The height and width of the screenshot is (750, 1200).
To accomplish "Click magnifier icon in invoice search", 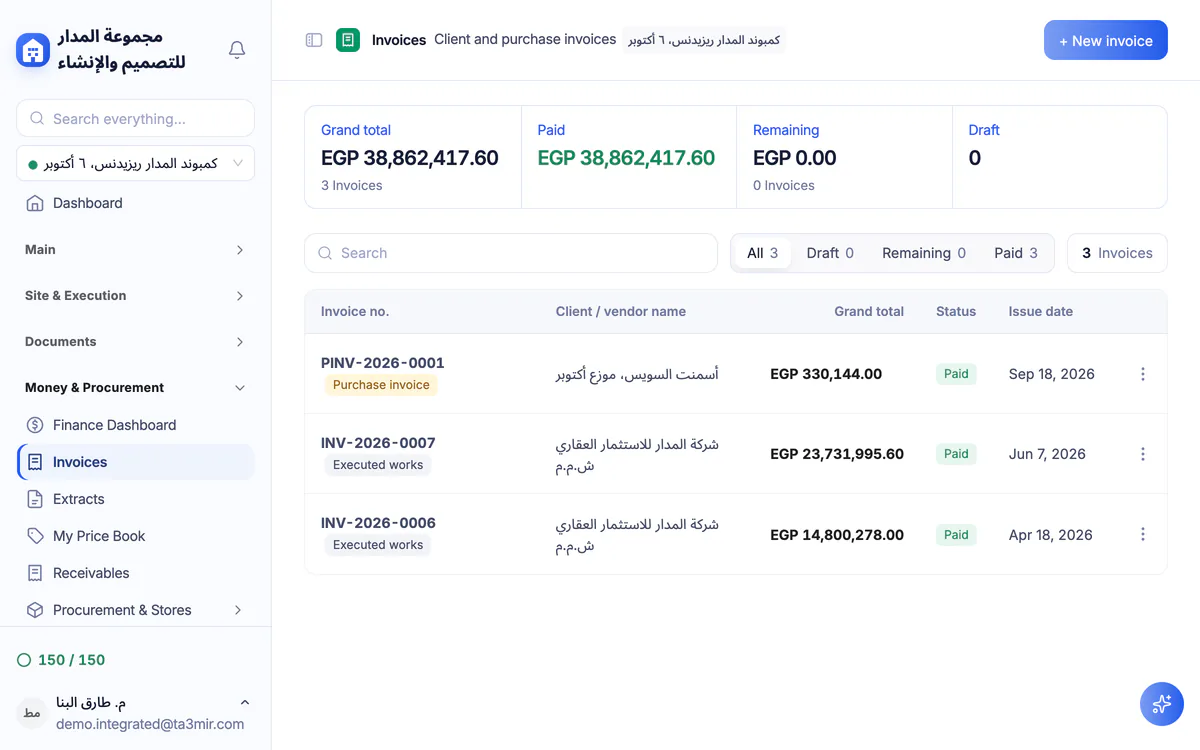I will click(x=325, y=253).
